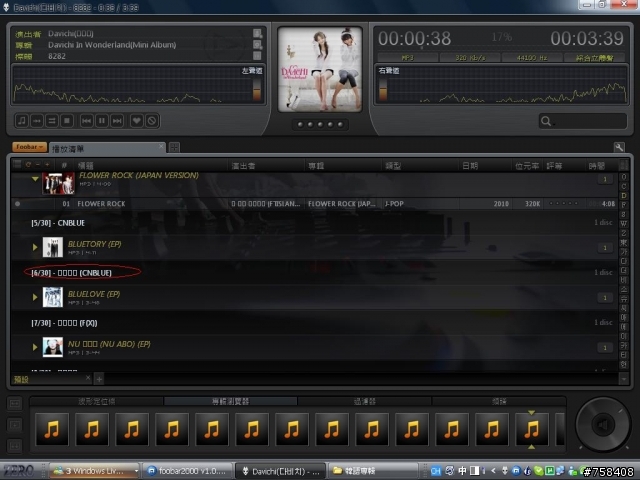Switch to the 頻譜 panel tab
Viewport: 640px width, 480px height.
499,402
